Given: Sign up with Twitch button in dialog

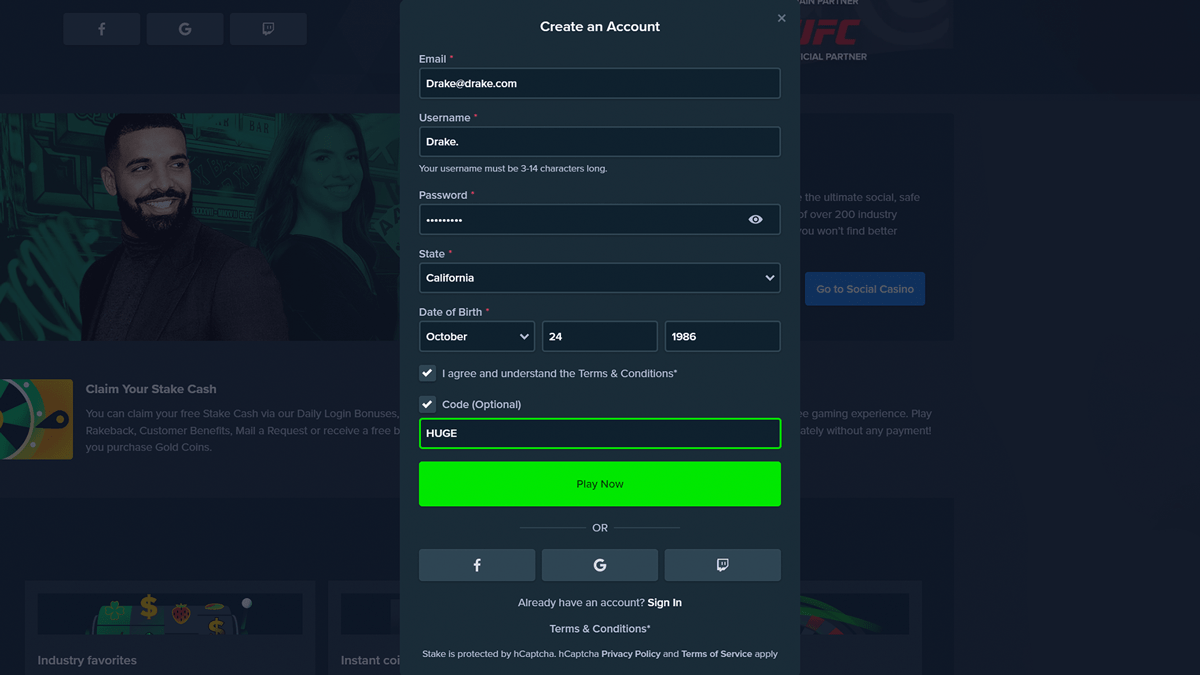Looking at the screenshot, I should pos(723,565).
